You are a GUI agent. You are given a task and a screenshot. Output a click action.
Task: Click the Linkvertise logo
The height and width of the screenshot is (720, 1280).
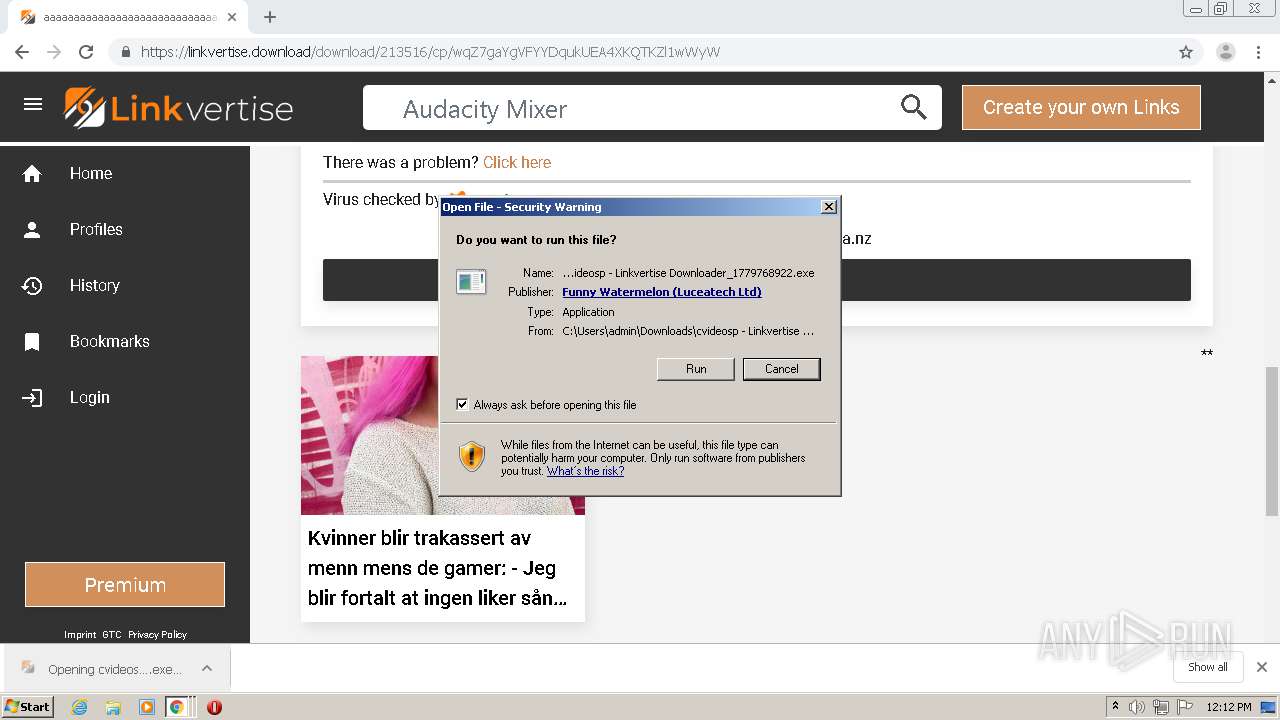179,108
